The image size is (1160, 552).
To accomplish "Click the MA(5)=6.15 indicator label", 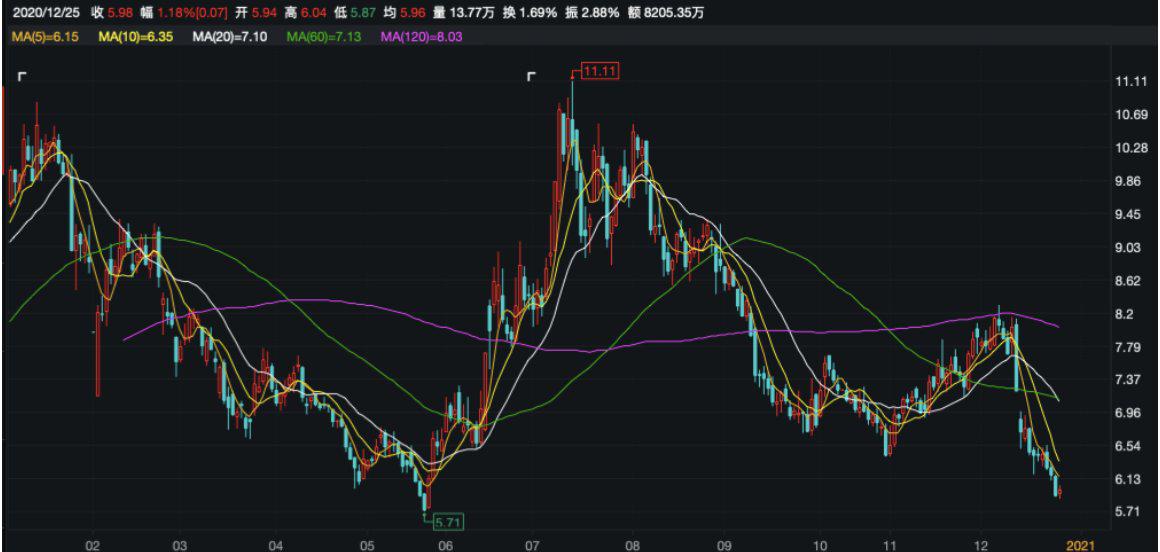I will [44, 36].
